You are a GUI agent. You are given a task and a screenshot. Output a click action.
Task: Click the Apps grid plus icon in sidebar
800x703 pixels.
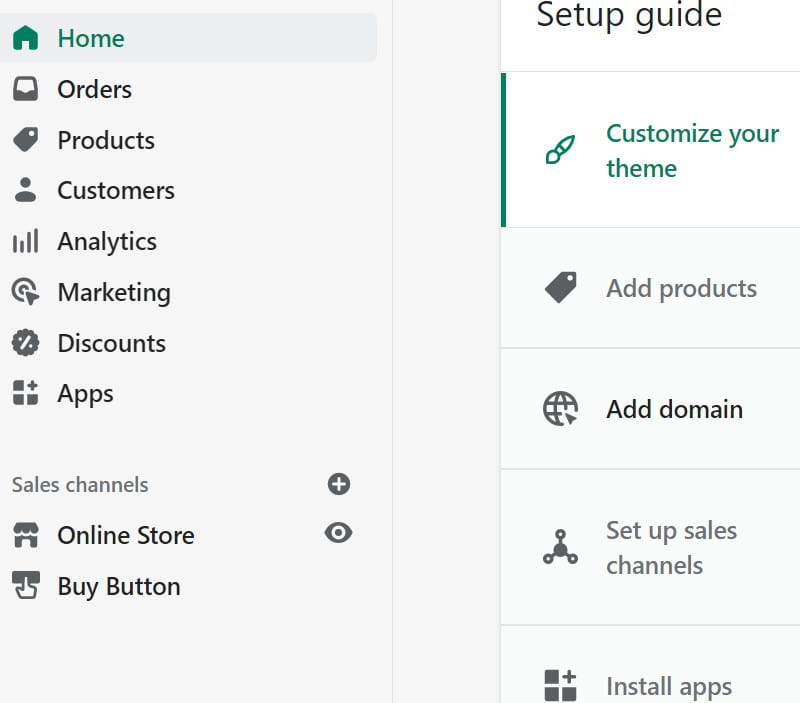[26, 393]
